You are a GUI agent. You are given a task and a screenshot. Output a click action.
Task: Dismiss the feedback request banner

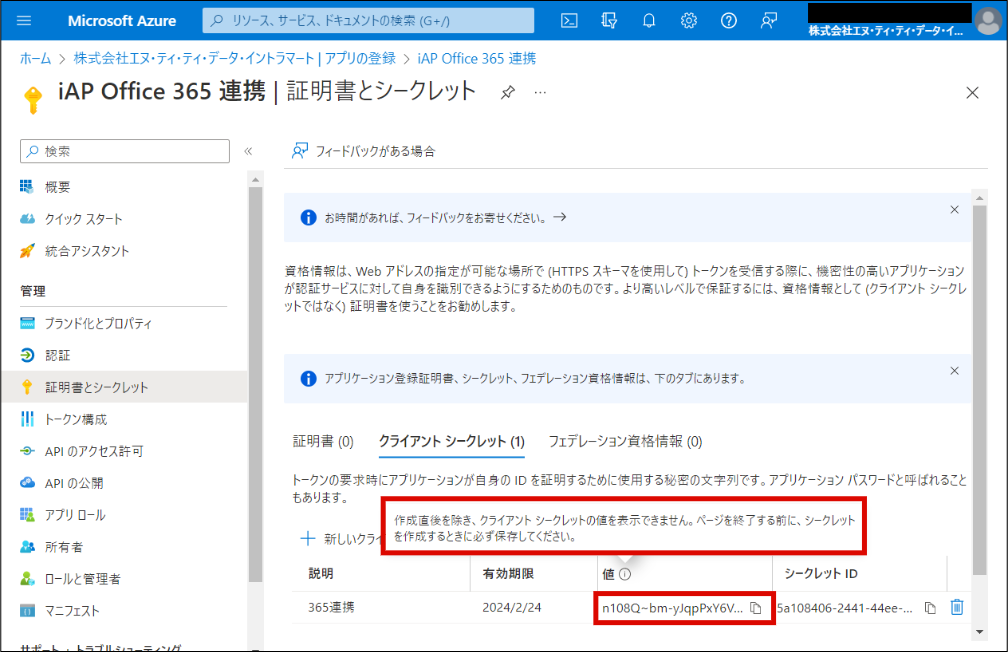point(954,210)
